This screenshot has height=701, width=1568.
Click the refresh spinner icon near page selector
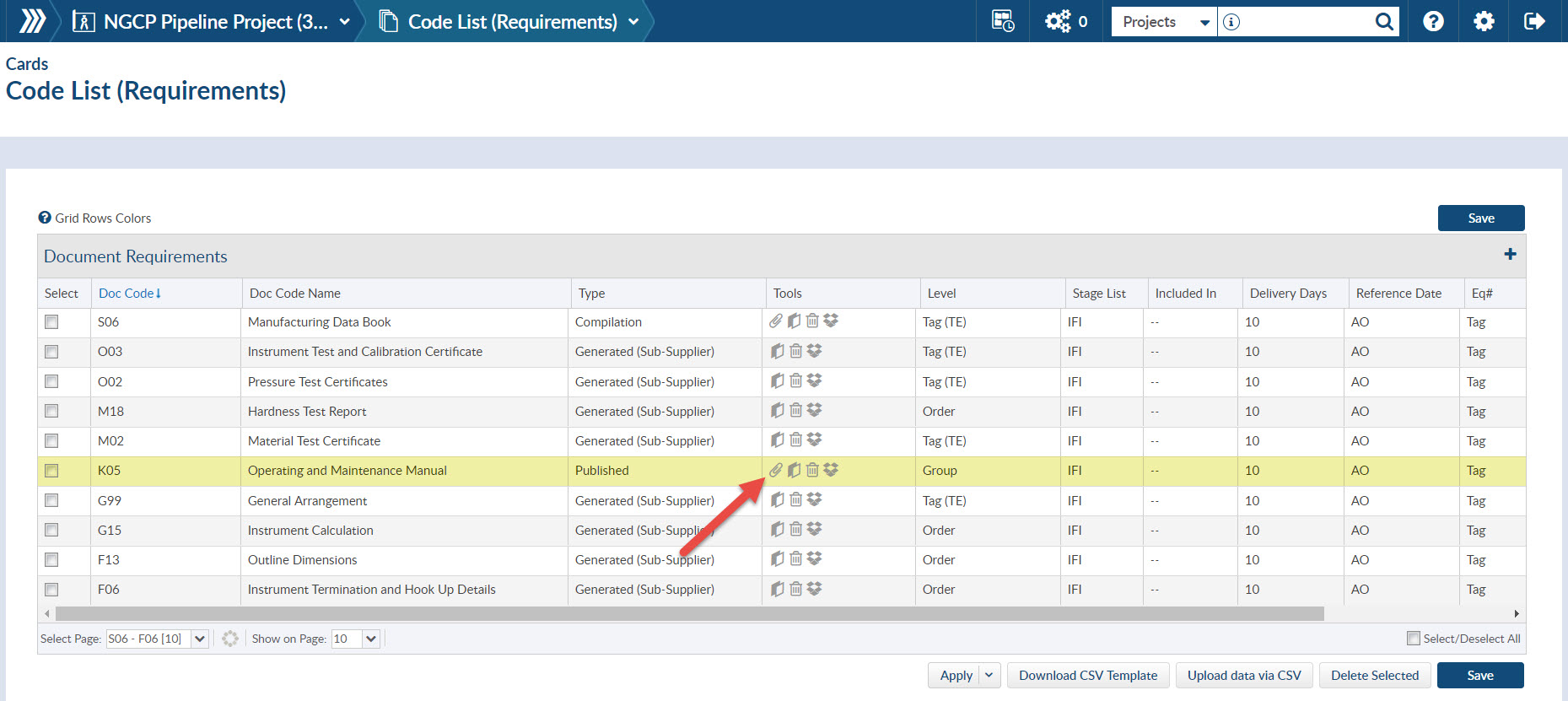230,639
